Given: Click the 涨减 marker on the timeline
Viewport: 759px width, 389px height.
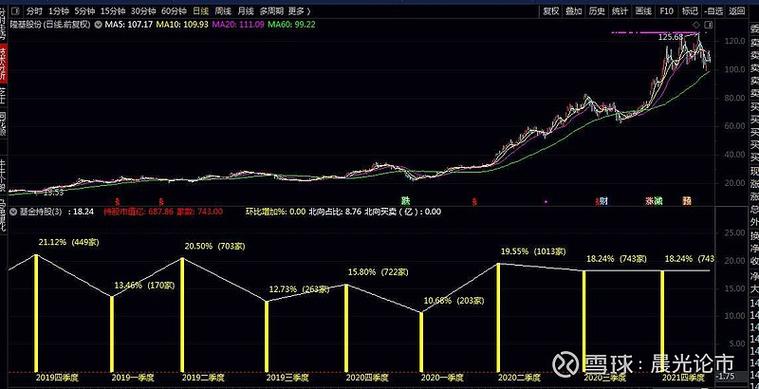Looking at the screenshot, I should pos(653,201).
